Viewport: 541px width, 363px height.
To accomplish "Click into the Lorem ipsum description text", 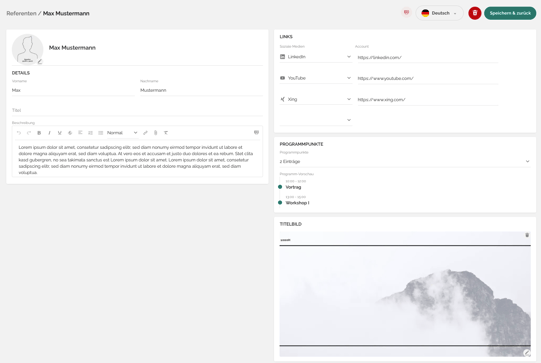I will tap(136, 160).
